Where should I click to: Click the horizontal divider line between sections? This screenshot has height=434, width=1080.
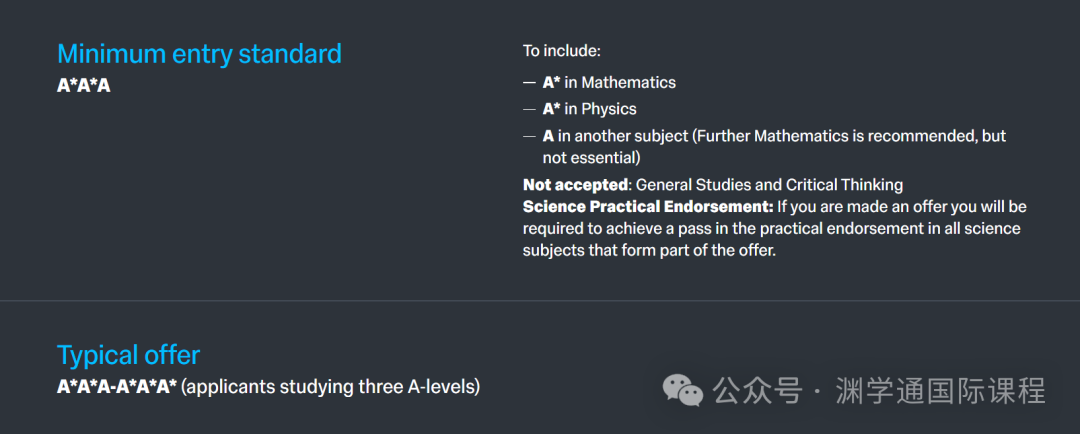click(x=540, y=301)
